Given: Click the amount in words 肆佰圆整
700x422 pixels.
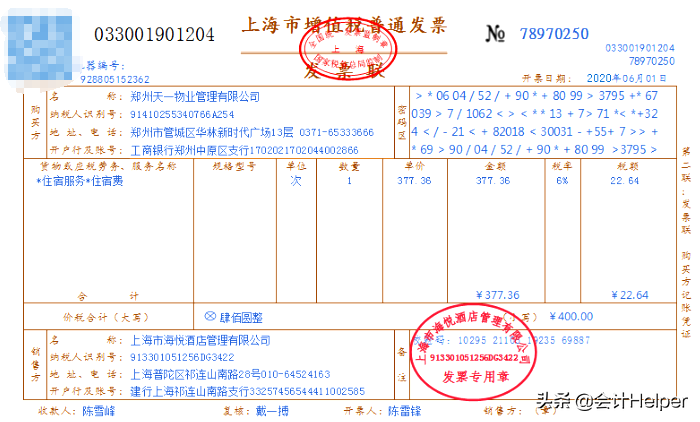Looking at the screenshot, I should coord(241,318).
